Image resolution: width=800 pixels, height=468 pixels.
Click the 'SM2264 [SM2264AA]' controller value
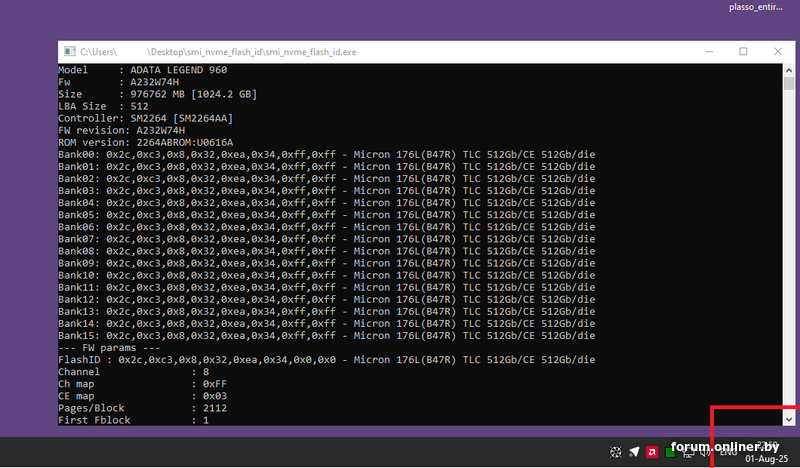[182, 118]
